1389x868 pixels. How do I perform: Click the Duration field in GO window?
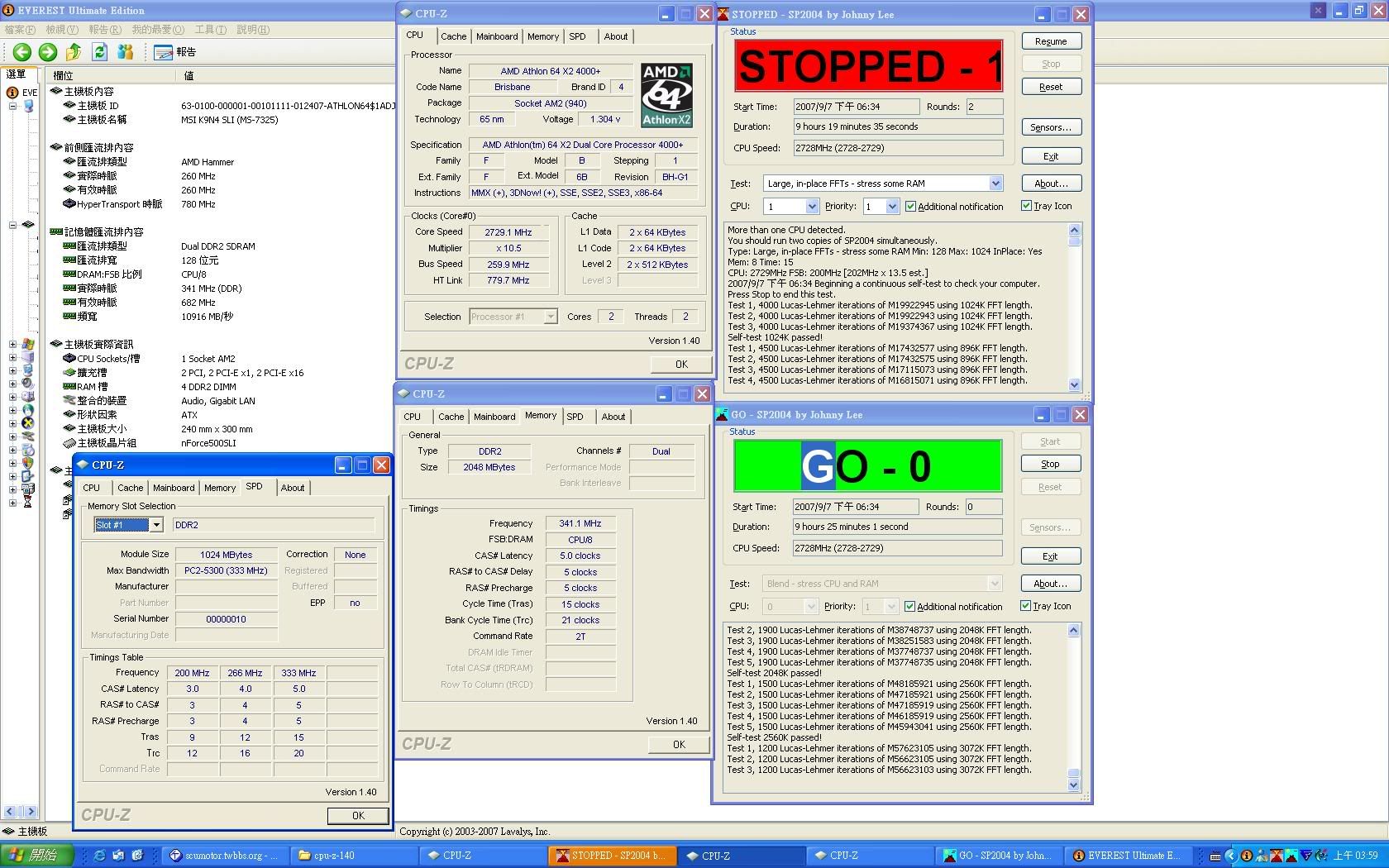(897, 527)
